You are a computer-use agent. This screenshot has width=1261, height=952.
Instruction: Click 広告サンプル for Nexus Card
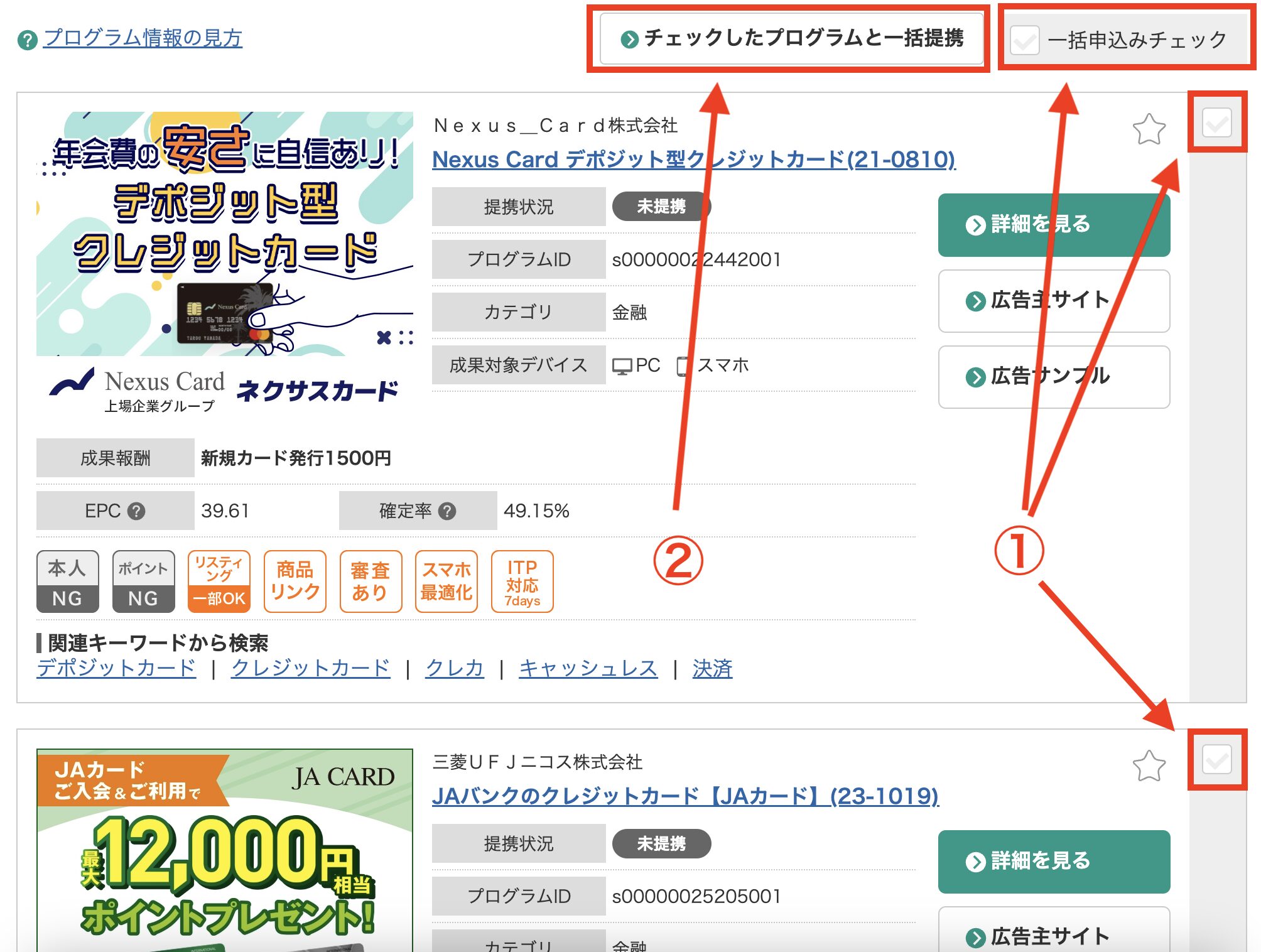coord(1054,377)
